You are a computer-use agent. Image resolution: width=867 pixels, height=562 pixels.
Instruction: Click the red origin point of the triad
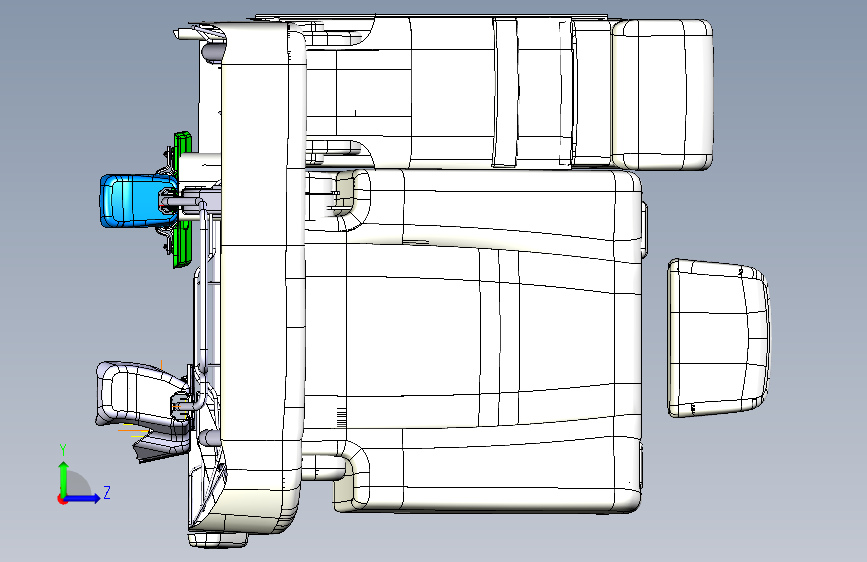[x=61, y=499]
